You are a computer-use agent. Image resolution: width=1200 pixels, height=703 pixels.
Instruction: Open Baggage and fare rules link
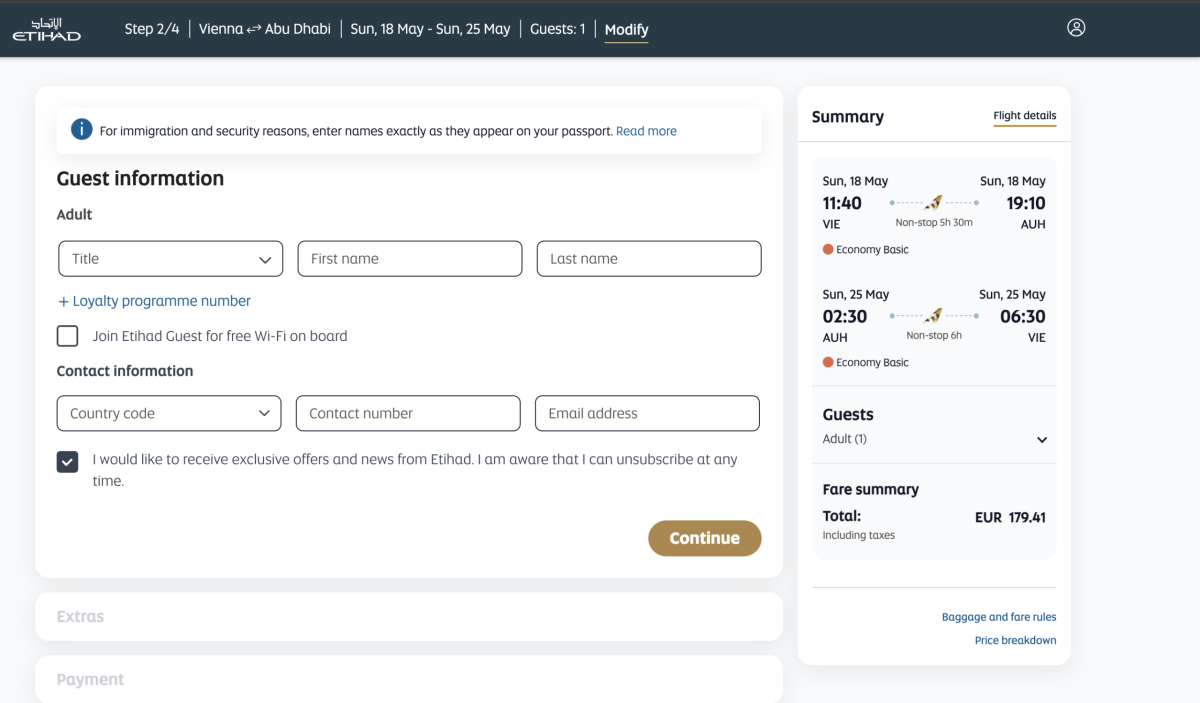(998, 617)
